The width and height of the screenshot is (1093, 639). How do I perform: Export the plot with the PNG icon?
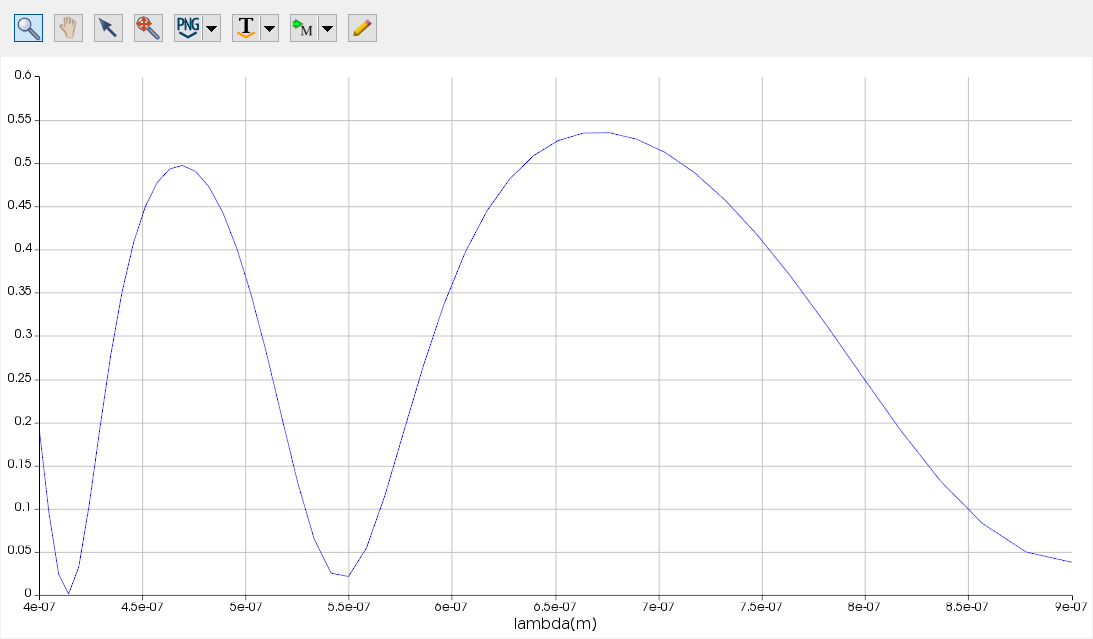pyautogui.click(x=188, y=28)
